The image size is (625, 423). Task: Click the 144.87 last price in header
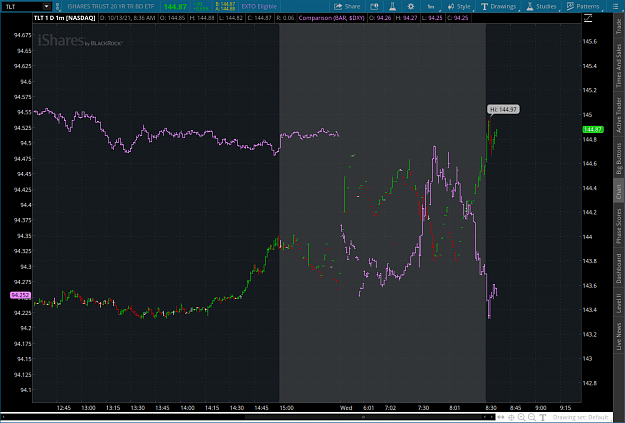pyautogui.click(x=175, y=7)
